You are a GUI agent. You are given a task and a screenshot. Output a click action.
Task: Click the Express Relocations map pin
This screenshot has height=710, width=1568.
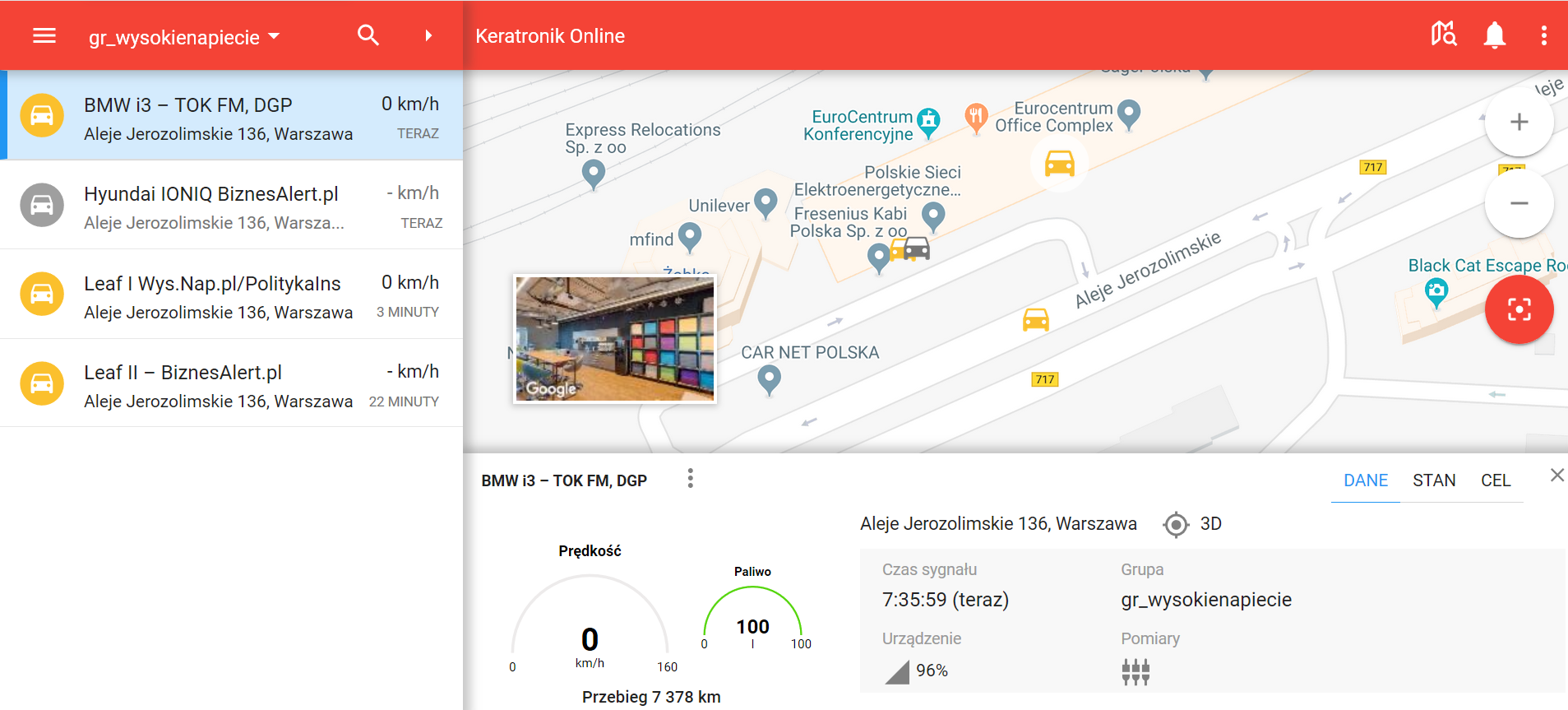(594, 174)
